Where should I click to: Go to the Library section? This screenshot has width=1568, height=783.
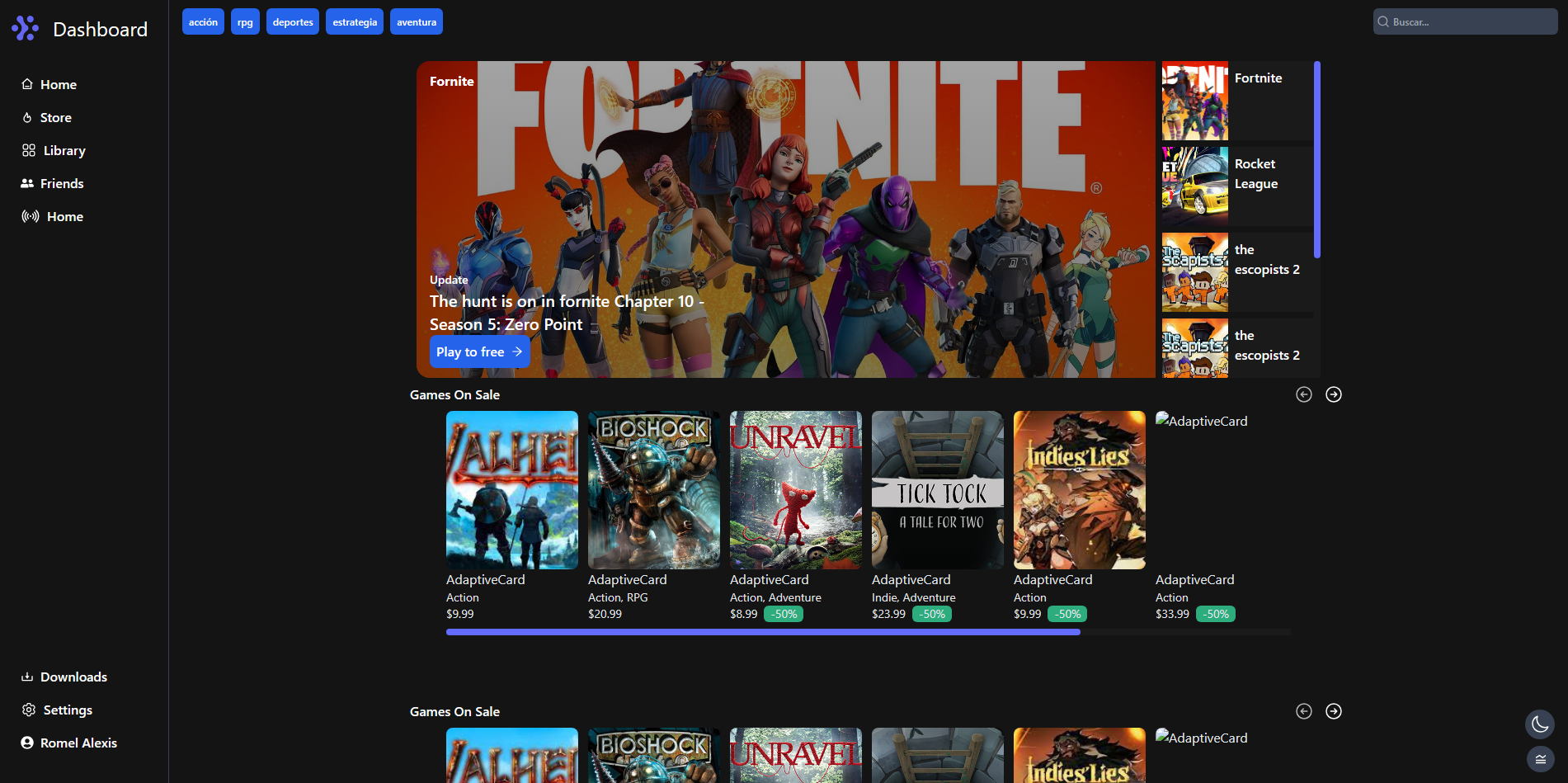click(53, 150)
